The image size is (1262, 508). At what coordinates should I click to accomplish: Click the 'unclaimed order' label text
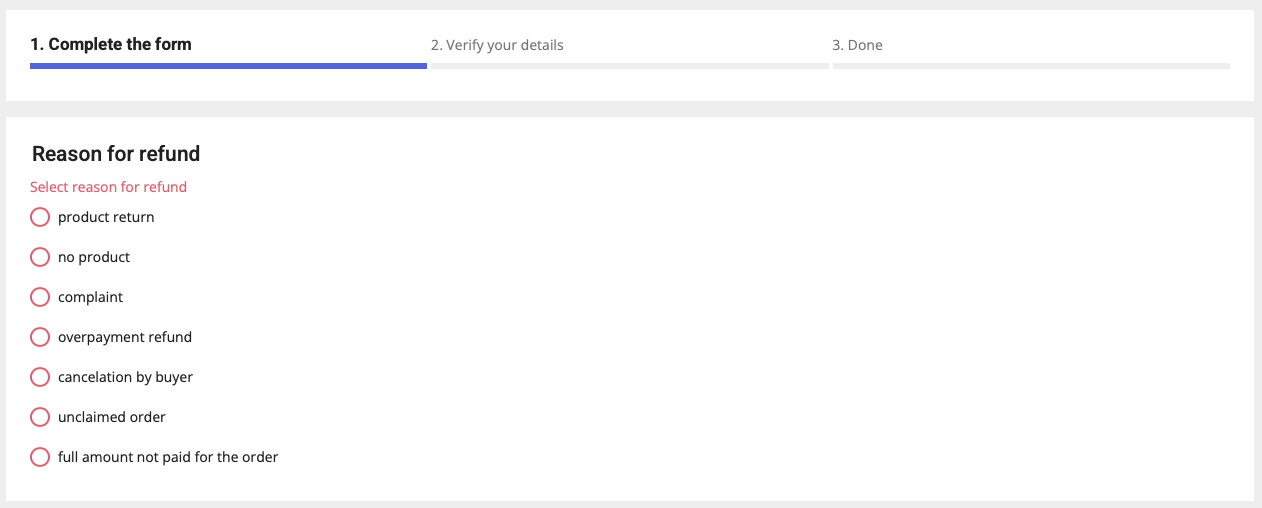112,417
